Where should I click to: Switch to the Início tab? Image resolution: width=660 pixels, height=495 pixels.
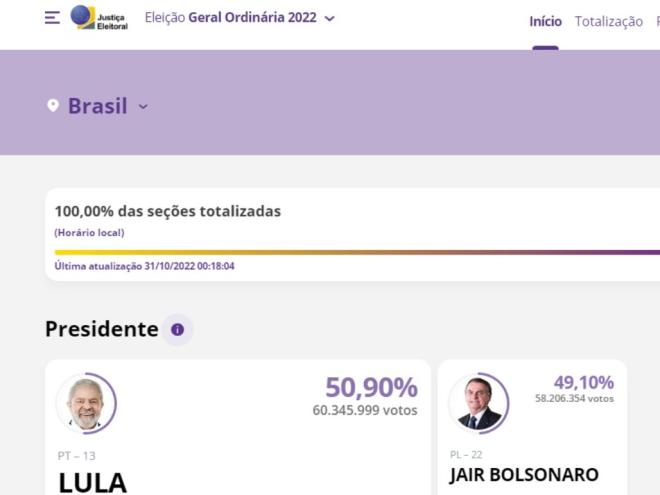[x=545, y=21]
